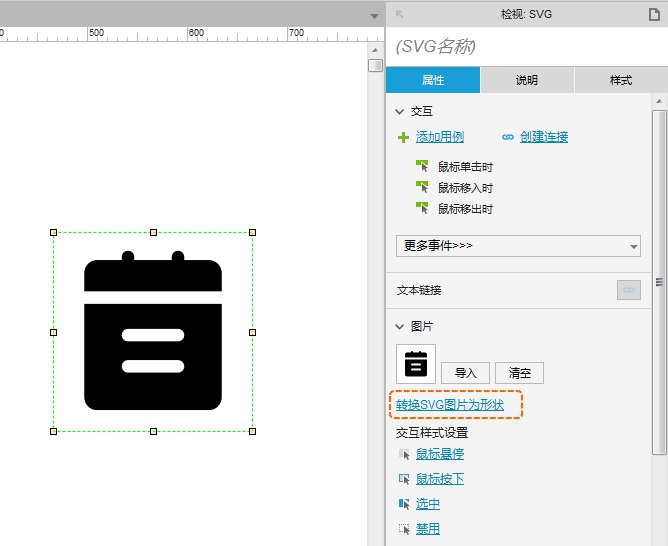The width and height of the screenshot is (668, 546).
Task: Click 转换SVG图片为形状 link
Action: point(450,405)
